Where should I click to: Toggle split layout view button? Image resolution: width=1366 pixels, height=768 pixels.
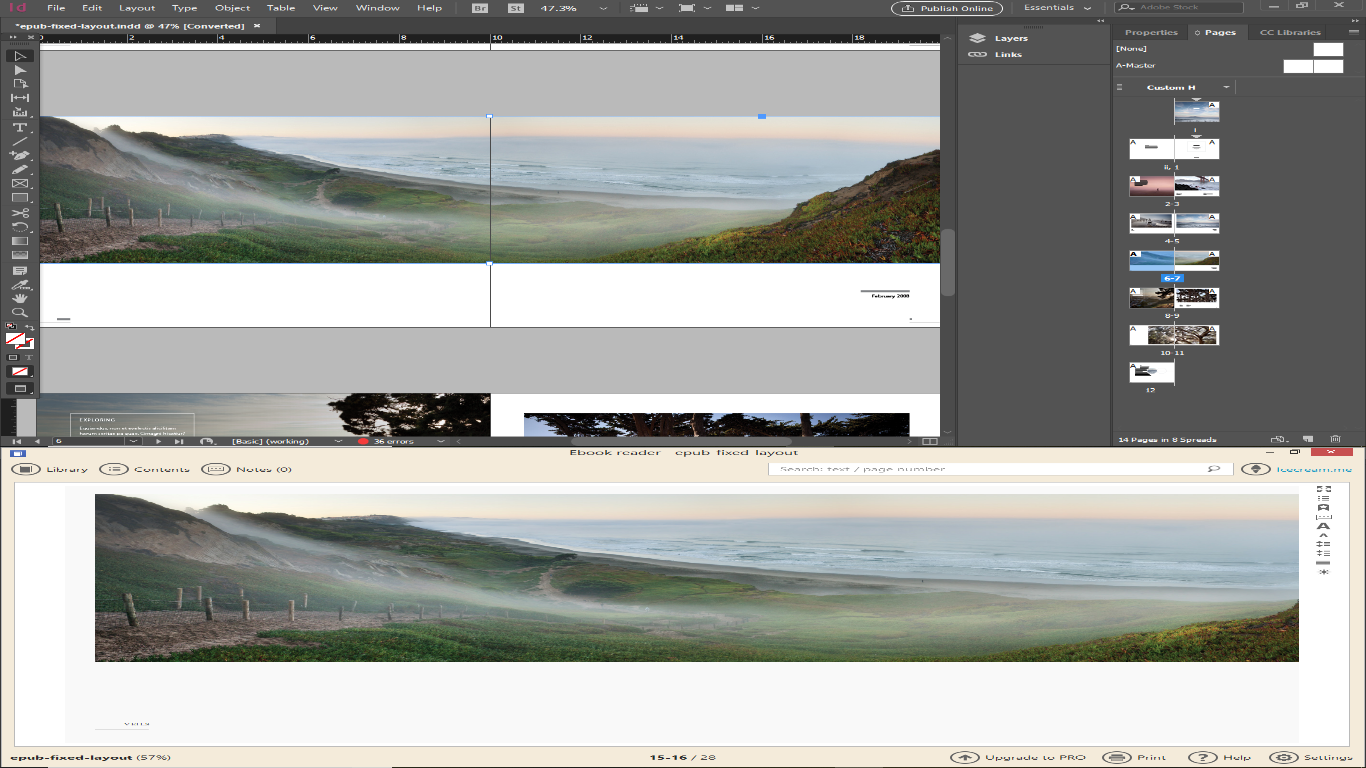[930, 441]
